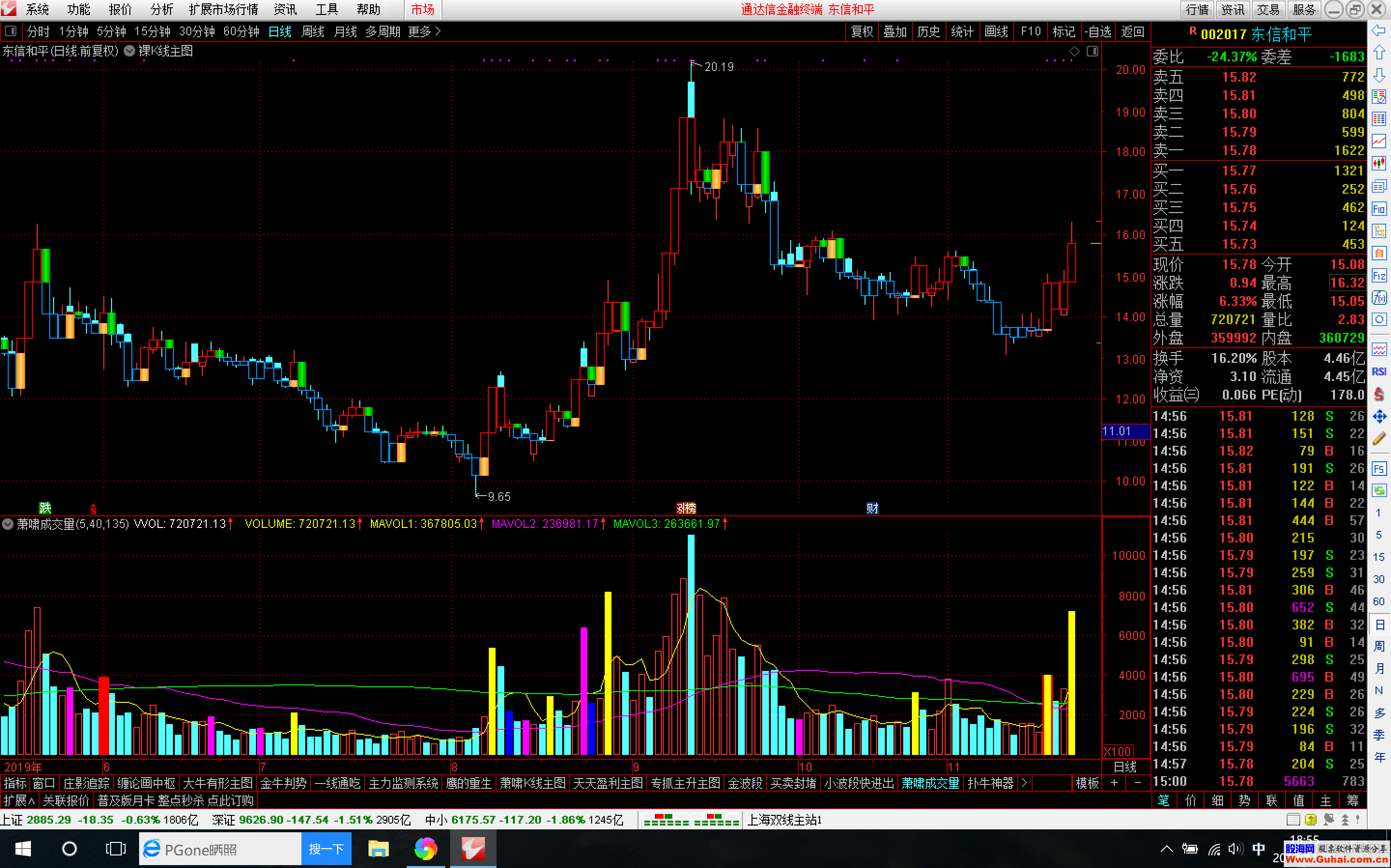The image size is (1391, 868).
Task: Switch to 1分钟 period
Action: 74,31
